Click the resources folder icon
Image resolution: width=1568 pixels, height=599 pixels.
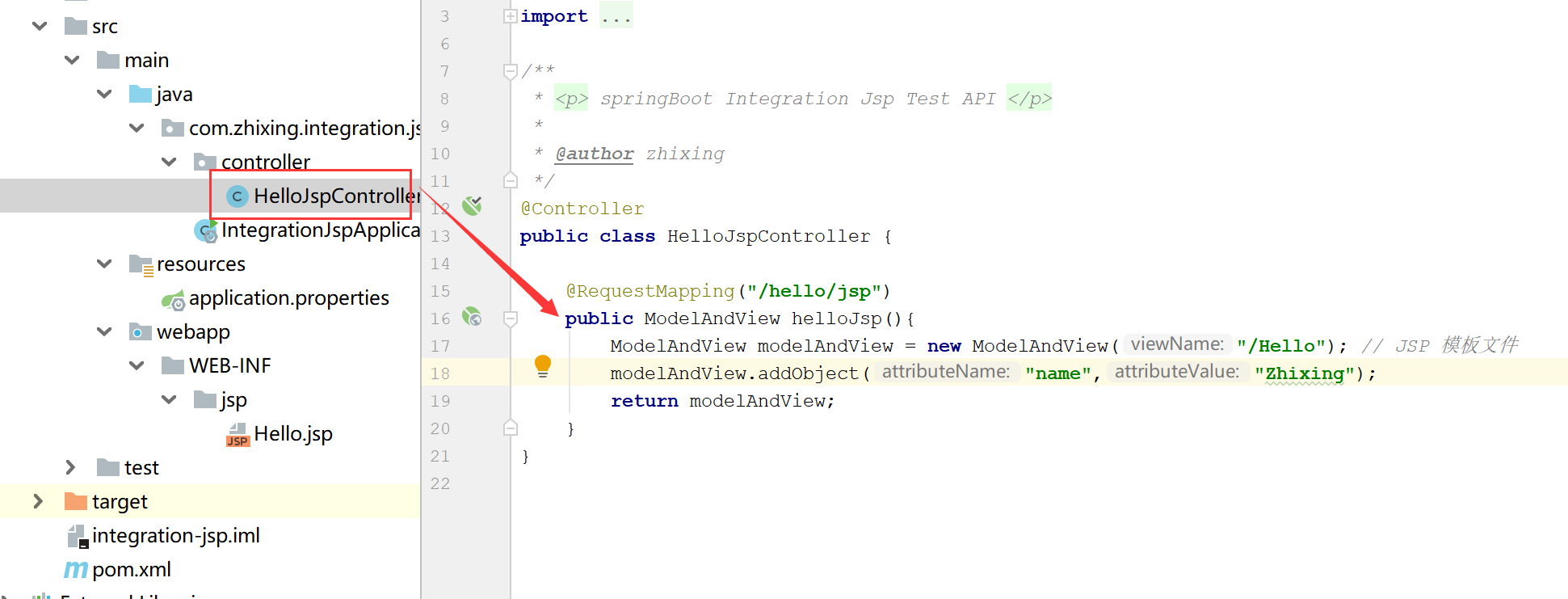[141, 265]
